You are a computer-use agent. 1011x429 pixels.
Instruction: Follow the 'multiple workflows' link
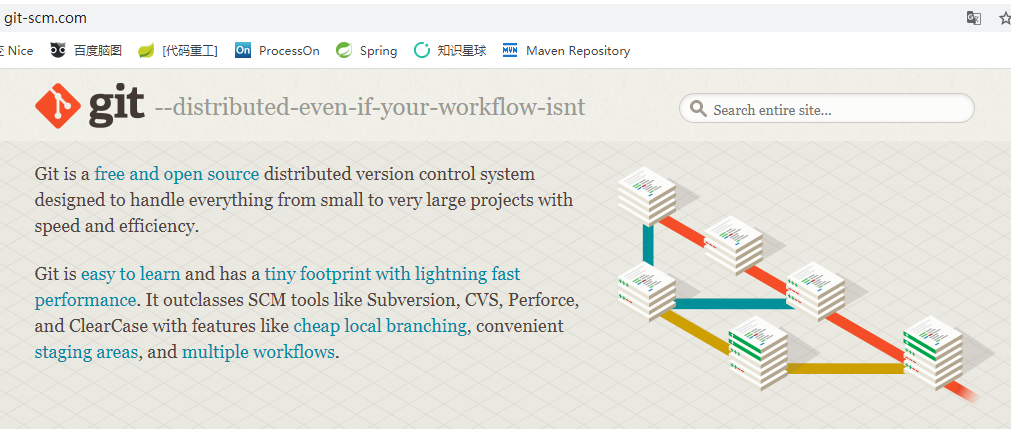tap(258, 352)
